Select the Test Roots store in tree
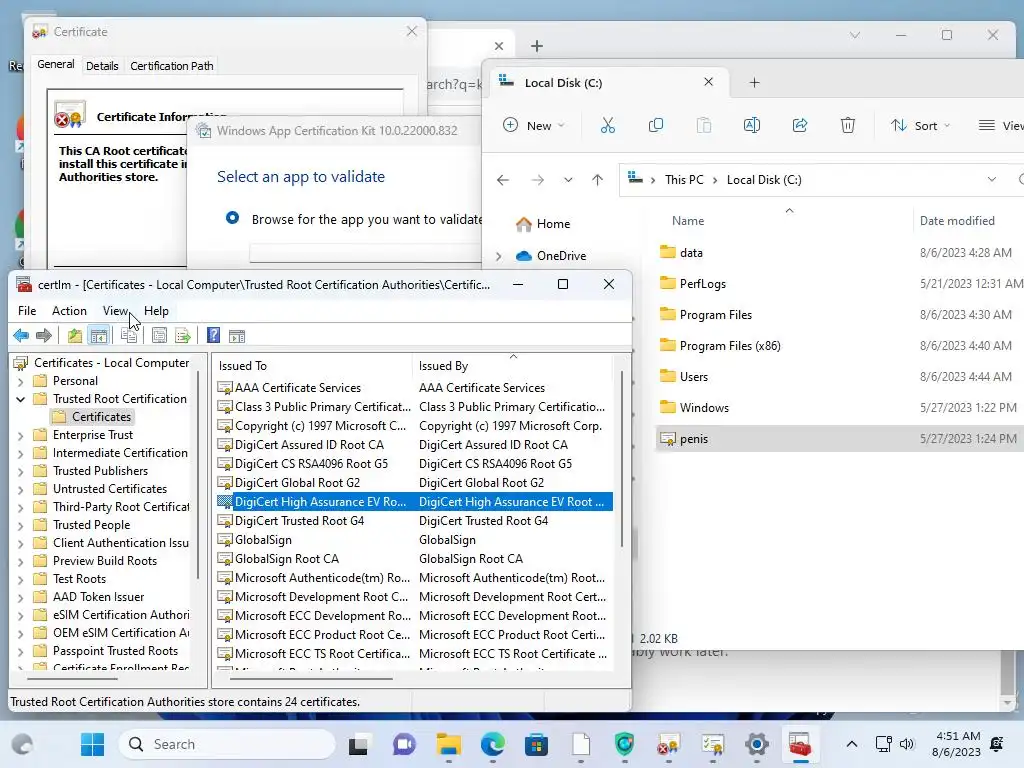Screen dimensions: 1024x768 click(x=79, y=579)
